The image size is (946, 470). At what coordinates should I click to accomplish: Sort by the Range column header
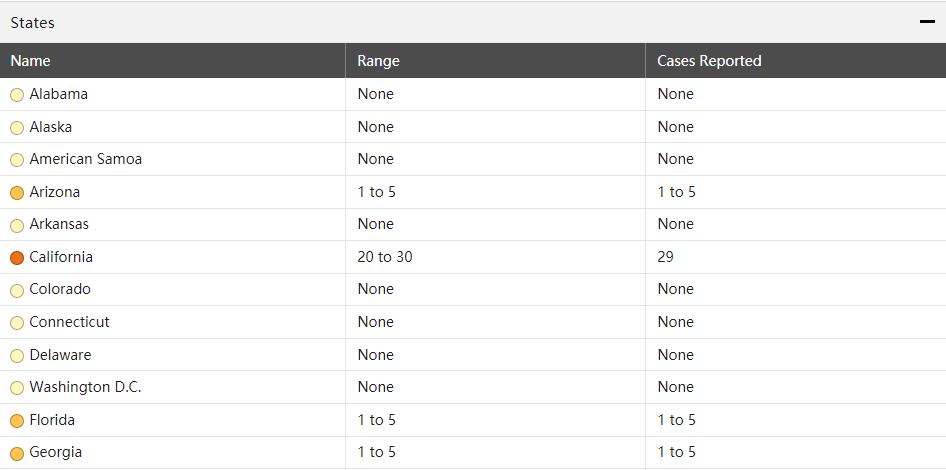(x=378, y=61)
